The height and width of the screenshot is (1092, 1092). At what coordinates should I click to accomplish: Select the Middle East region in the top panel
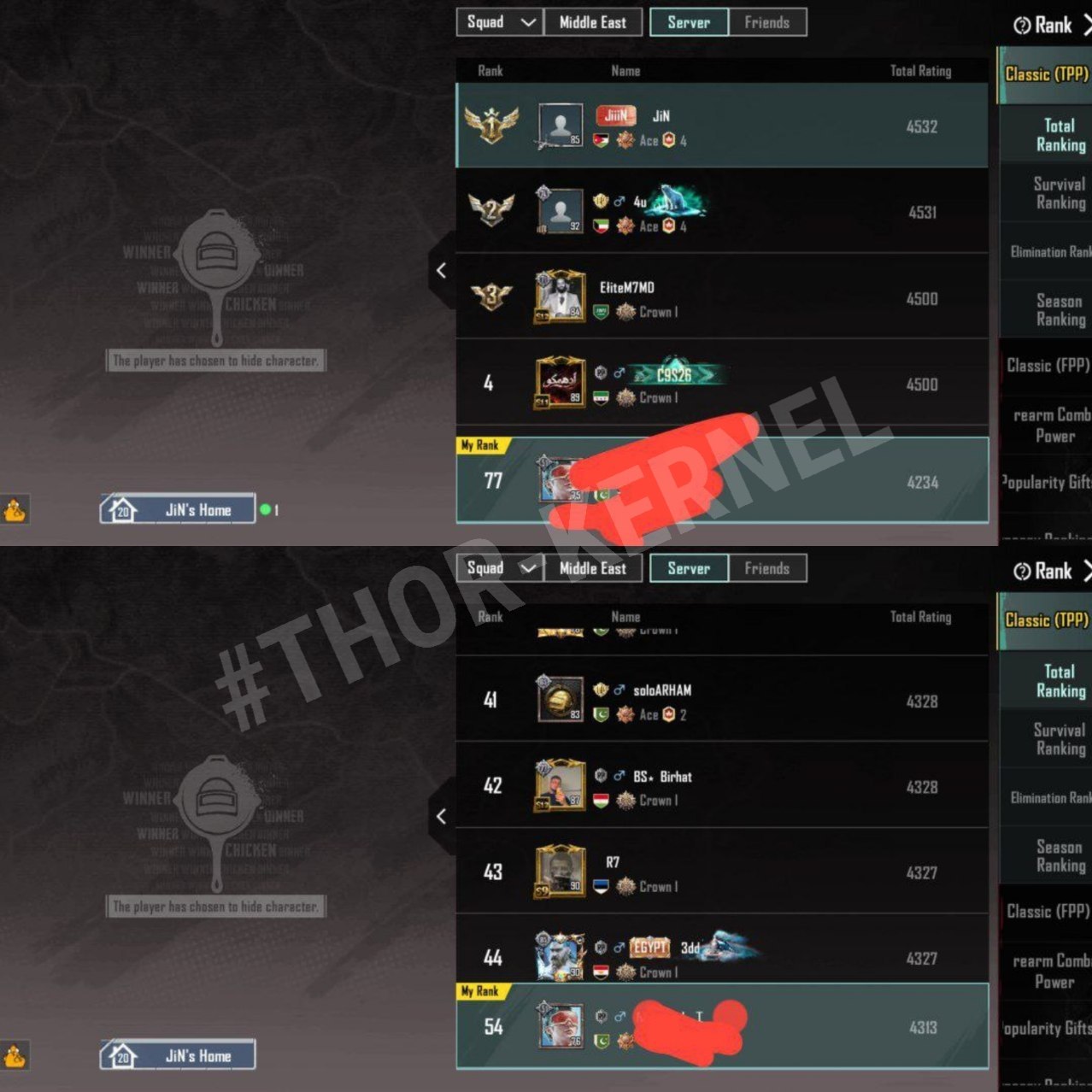click(593, 22)
